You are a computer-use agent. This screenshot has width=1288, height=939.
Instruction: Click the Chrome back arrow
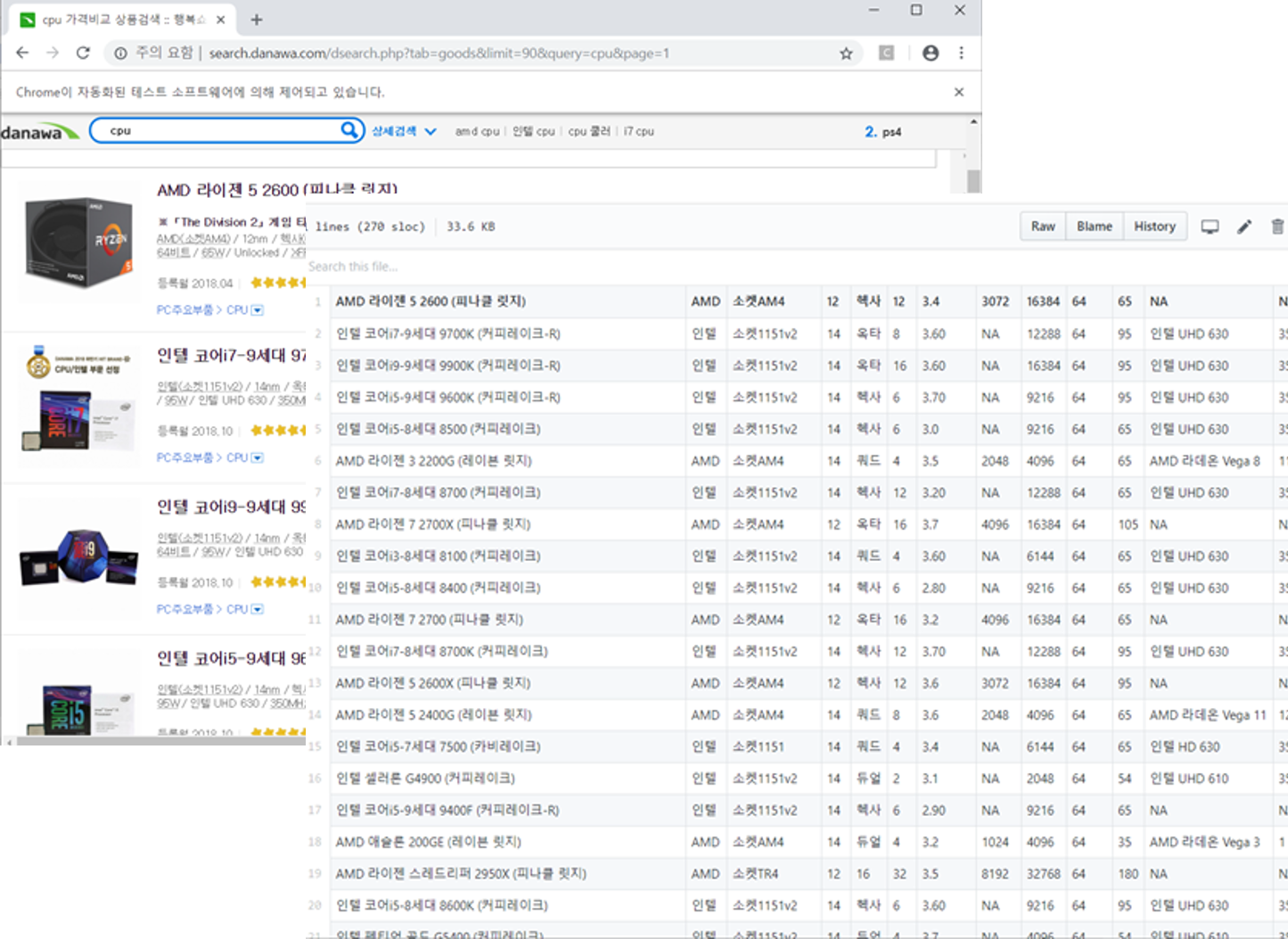22,54
